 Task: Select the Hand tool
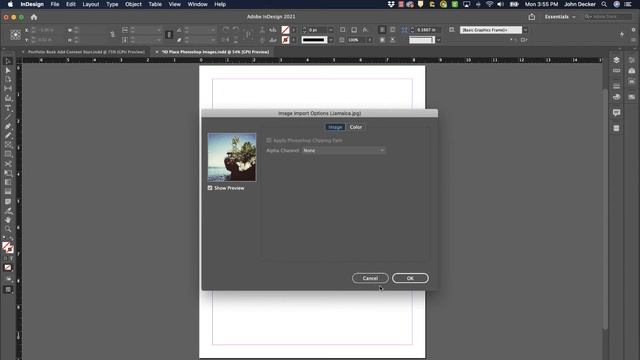(8, 220)
